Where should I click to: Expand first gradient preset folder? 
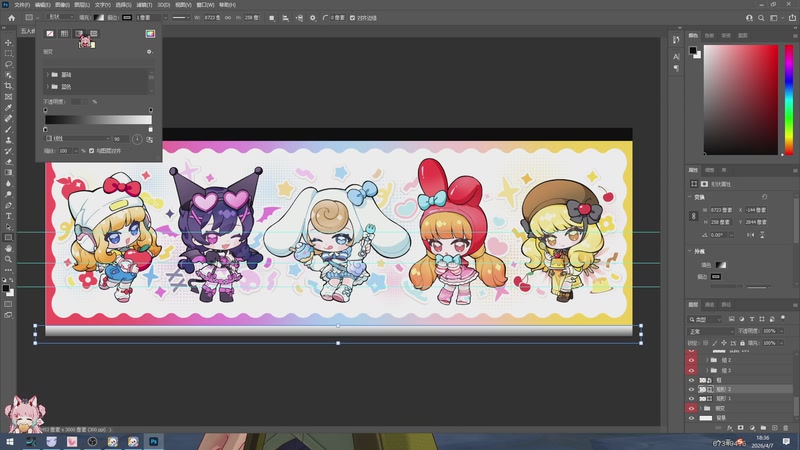(48, 74)
